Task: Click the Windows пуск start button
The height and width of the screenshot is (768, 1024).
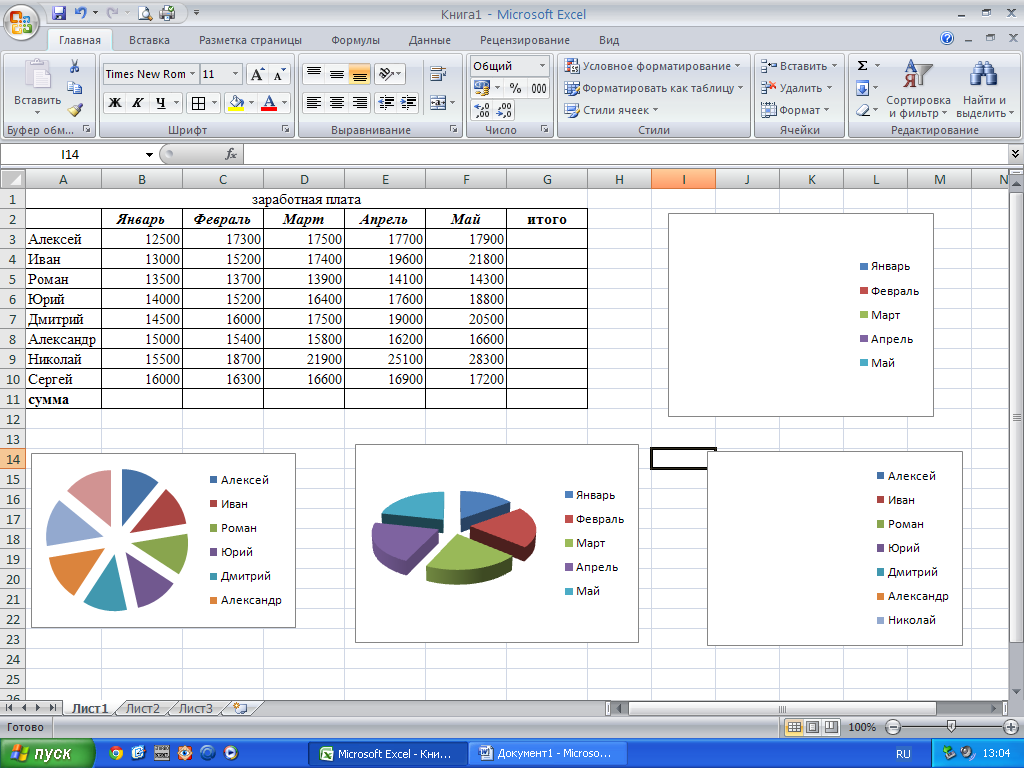Action: [x=46, y=754]
